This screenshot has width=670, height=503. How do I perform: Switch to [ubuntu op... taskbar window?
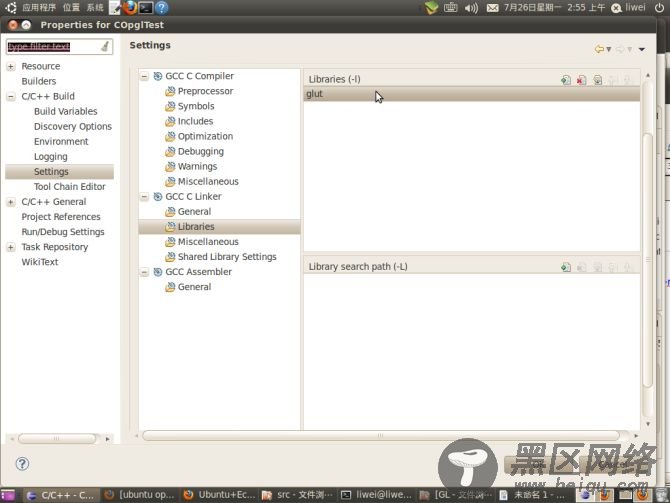pyautogui.click(x=140, y=495)
